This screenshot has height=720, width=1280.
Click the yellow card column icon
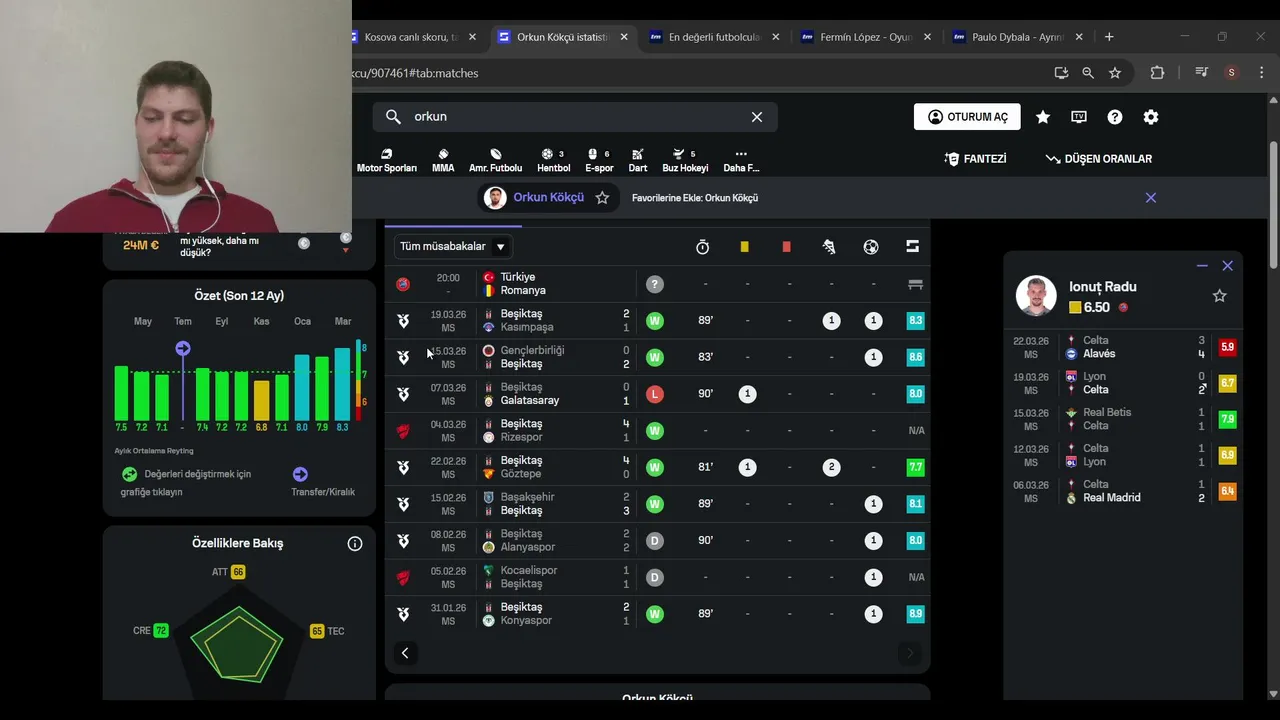744,247
